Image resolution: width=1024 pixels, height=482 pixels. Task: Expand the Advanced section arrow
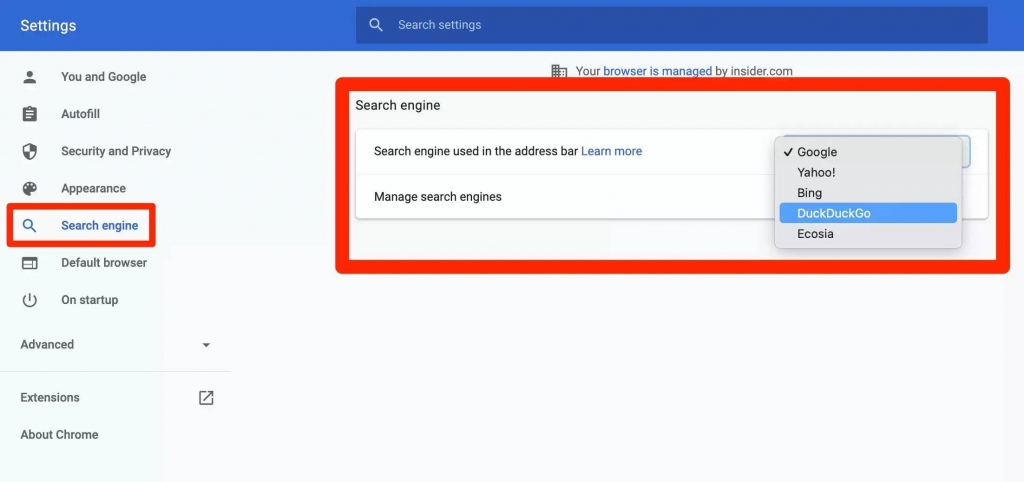coord(206,345)
